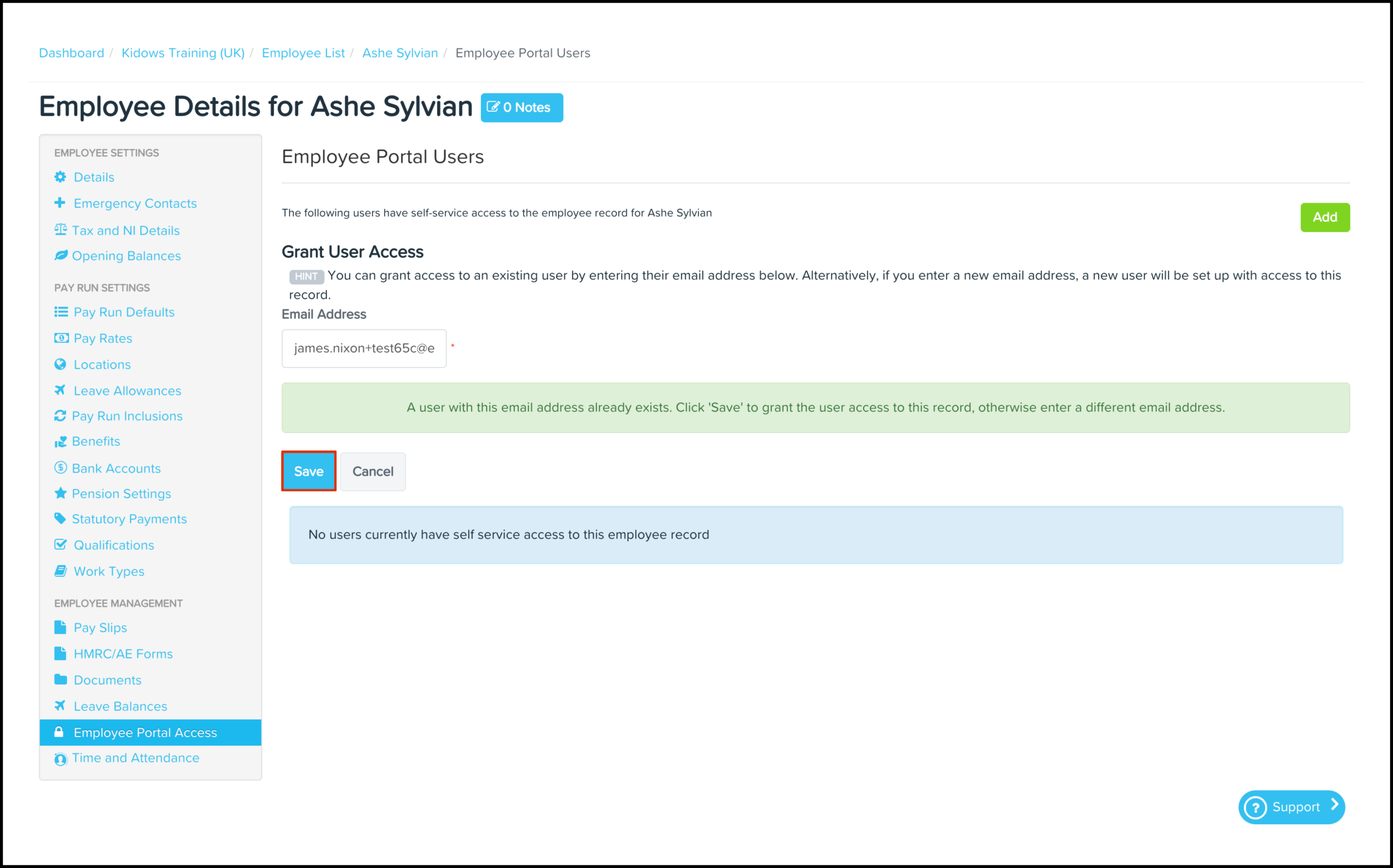Click the plus icon for Emergency Contacts
1393x868 pixels.
click(x=60, y=202)
